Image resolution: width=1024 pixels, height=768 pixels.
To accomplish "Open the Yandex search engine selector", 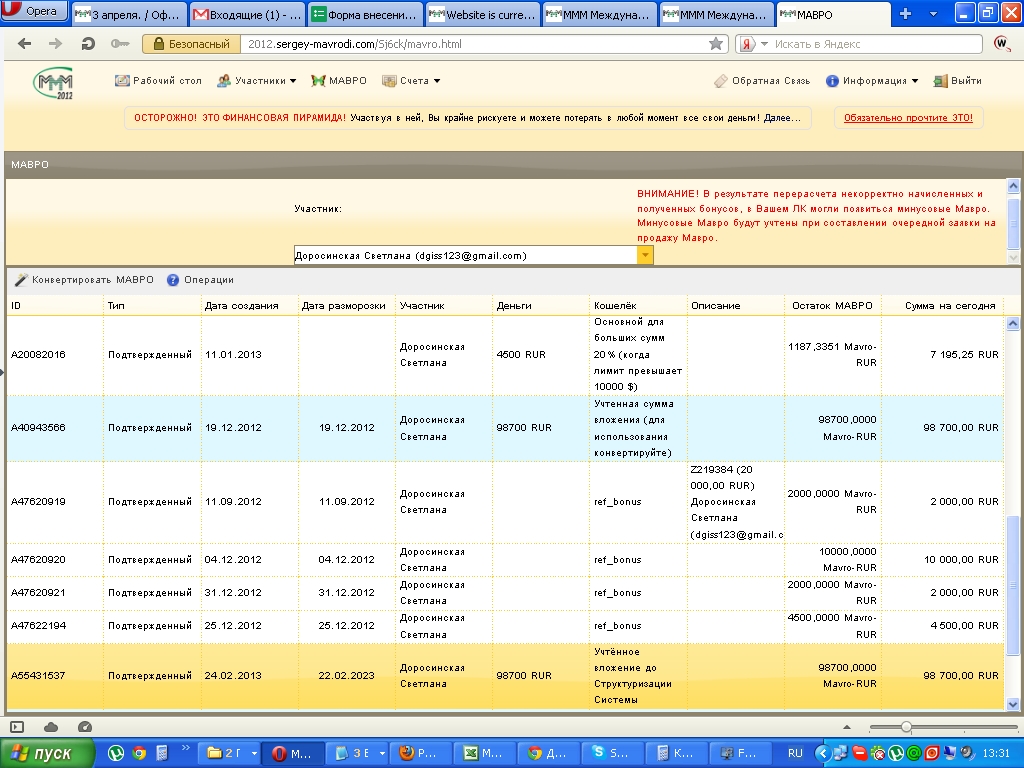I will [754, 44].
